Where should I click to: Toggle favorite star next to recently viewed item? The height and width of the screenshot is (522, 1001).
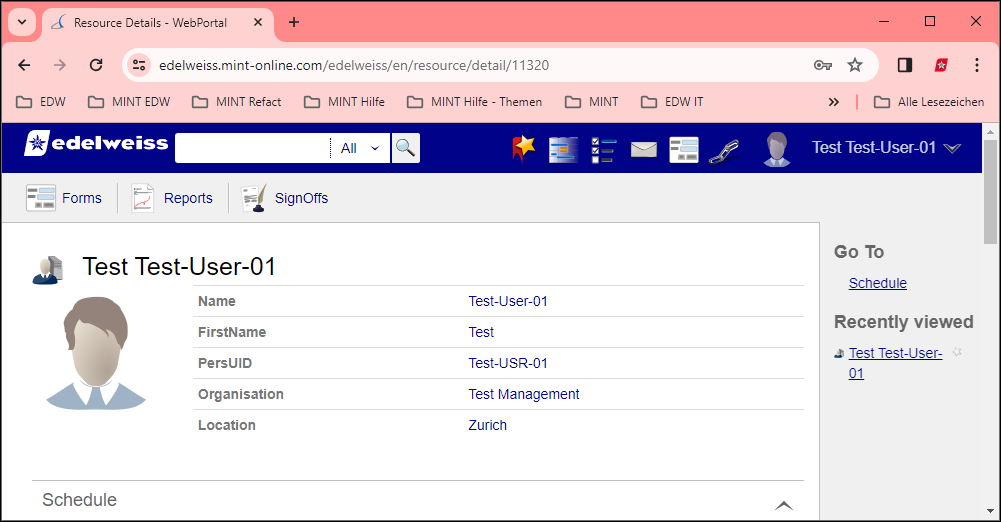pos(956,352)
